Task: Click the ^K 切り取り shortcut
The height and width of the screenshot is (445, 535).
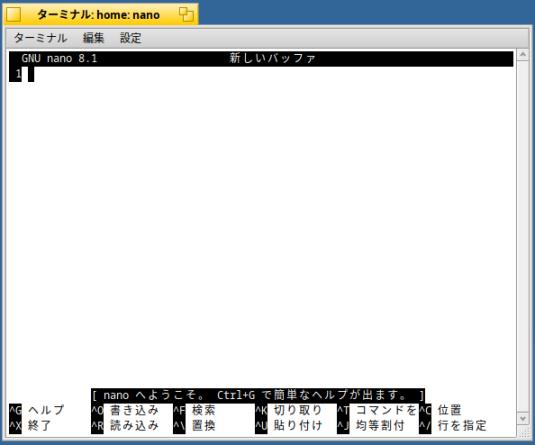Action: coord(289,410)
